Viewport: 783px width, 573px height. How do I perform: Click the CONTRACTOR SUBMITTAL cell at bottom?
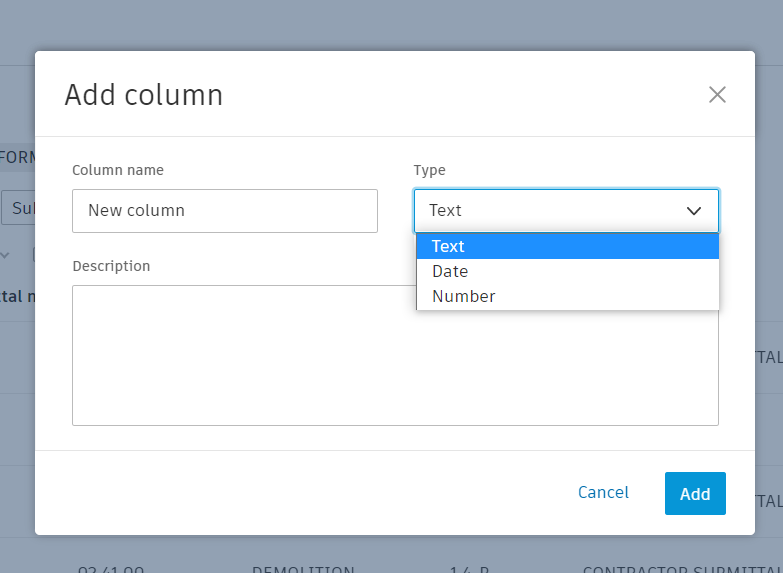click(x=680, y=569)
